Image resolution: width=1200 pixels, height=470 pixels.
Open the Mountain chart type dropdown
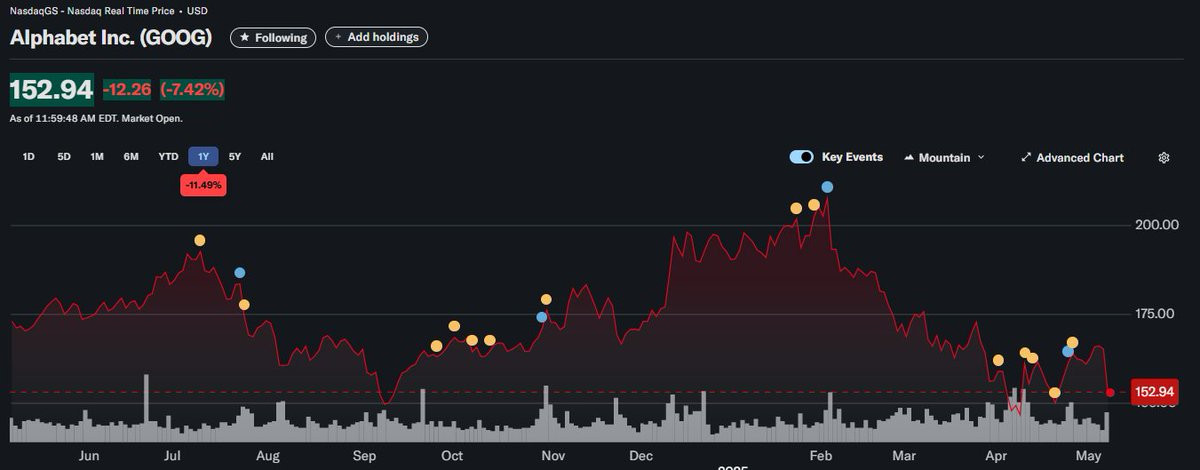(944, 158)
